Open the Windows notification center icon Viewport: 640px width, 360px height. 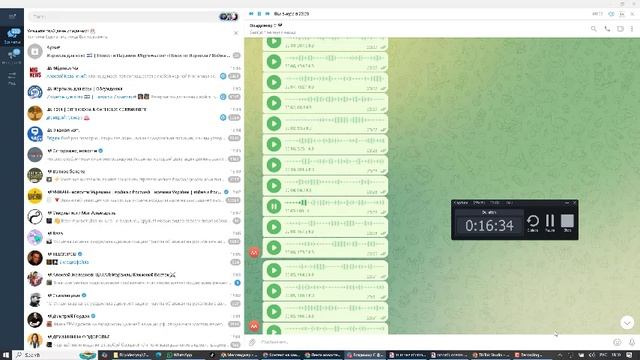click(630, 355)
